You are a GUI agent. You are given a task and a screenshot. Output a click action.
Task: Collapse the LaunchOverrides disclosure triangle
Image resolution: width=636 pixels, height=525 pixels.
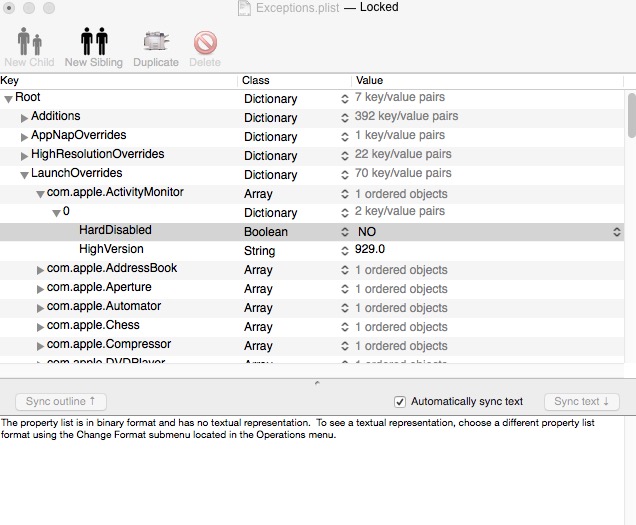pyautogui.click(x=24, y=175)
